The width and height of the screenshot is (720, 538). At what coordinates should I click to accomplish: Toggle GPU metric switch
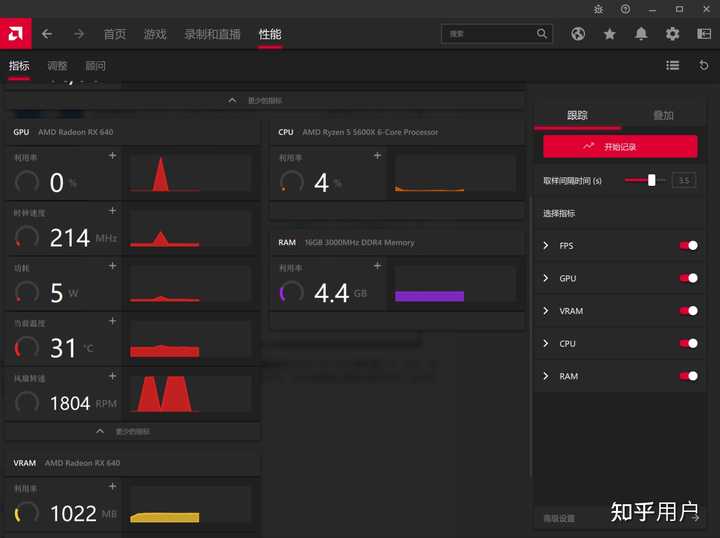(x=688, y=278)
